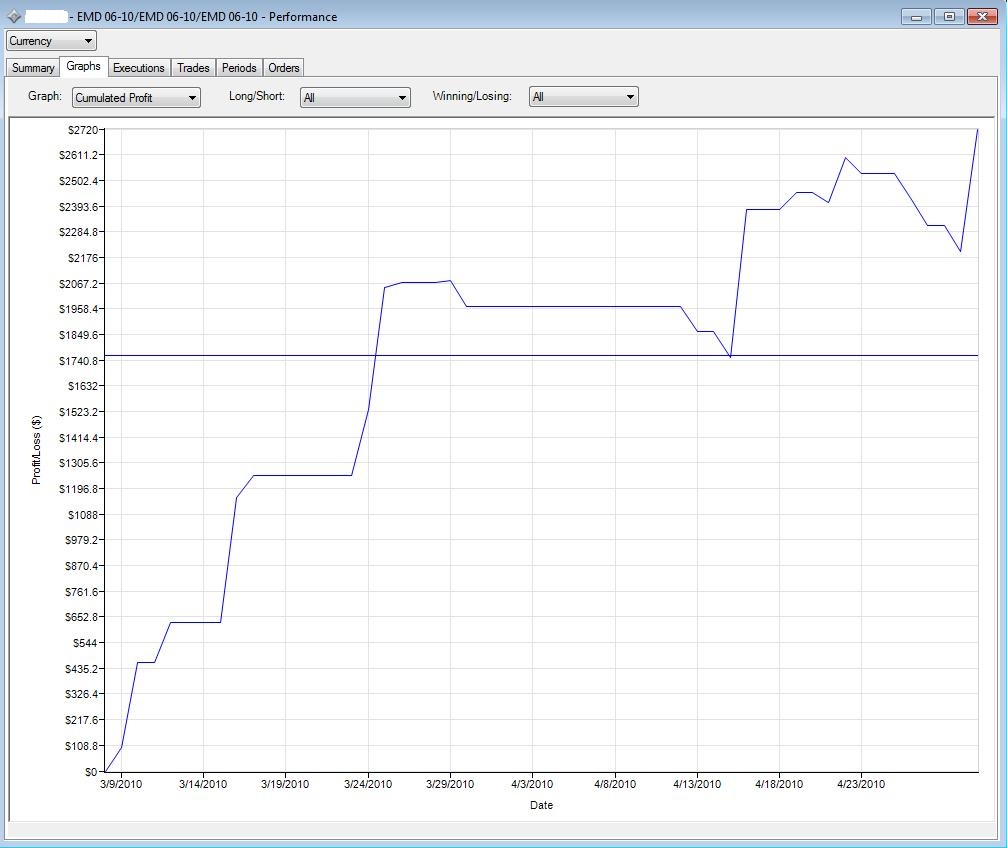Image resolution: width=1007 pixels, height=848 pixels.
Task: Click the Winning/Losing: label
Action: click(472, 96)
